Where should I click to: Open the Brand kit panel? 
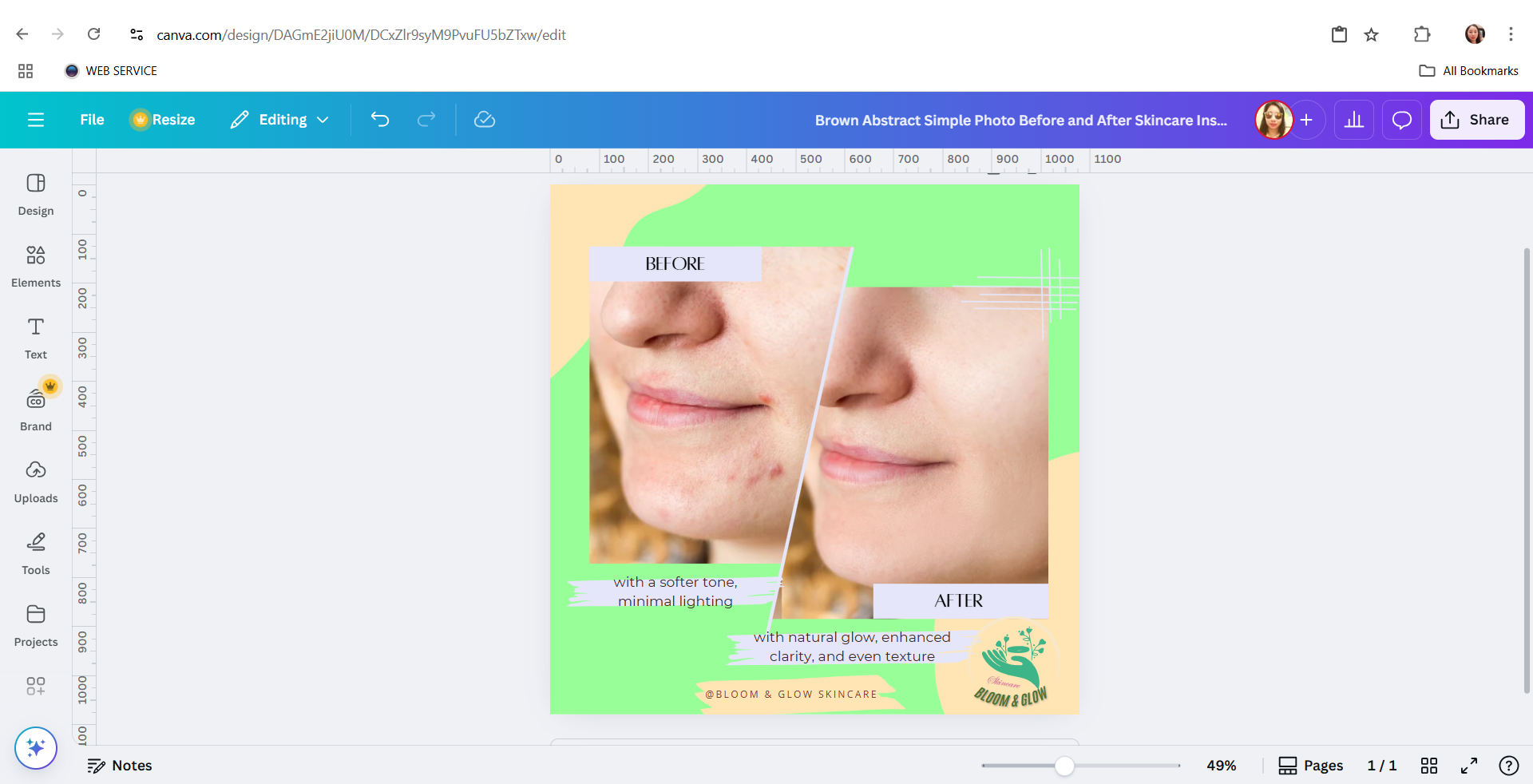[x=36, y=408]
